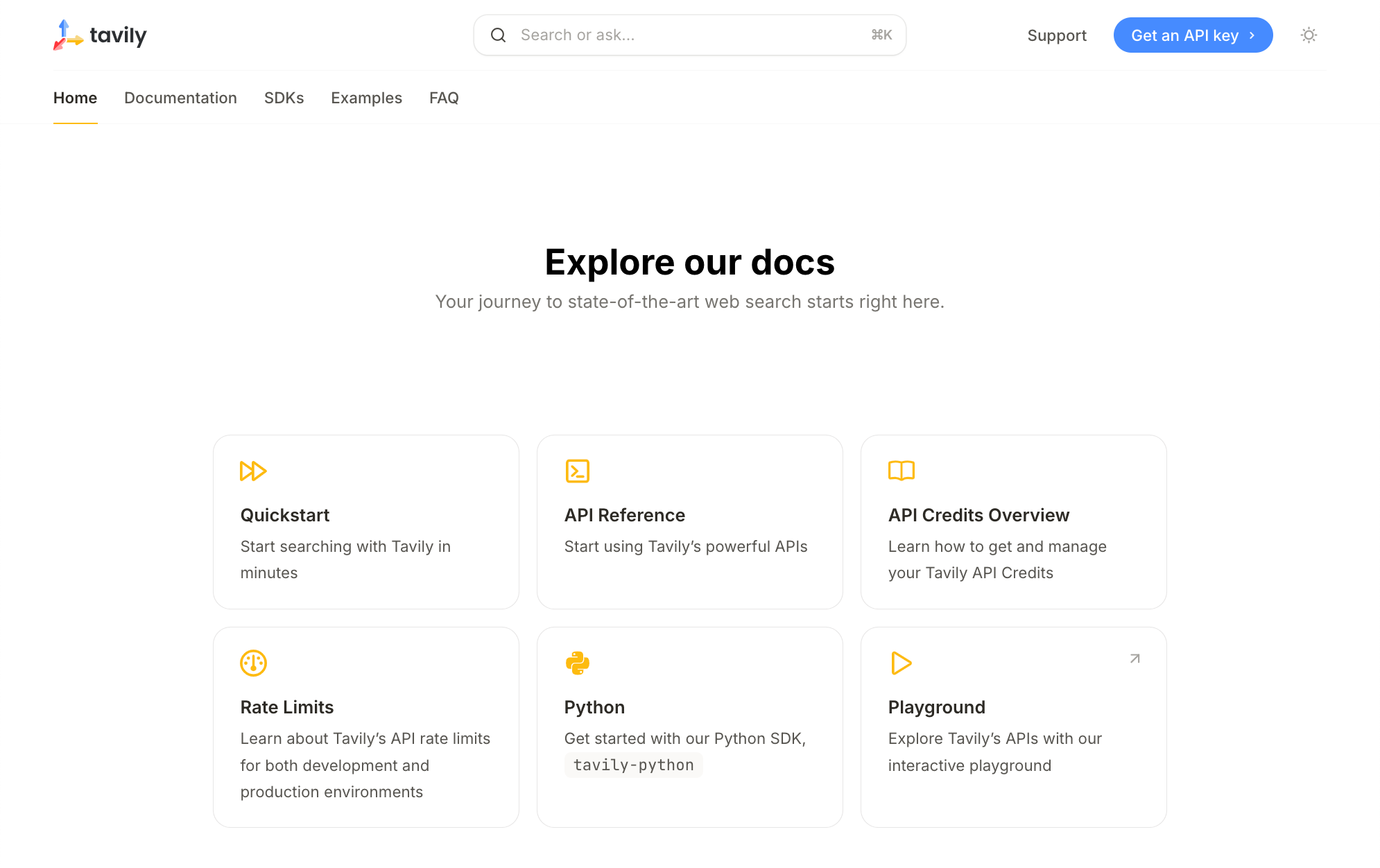1380x868 pixels.
Task: Select the Quickstart fast-forward icon
Action: [x=253, y=471]
